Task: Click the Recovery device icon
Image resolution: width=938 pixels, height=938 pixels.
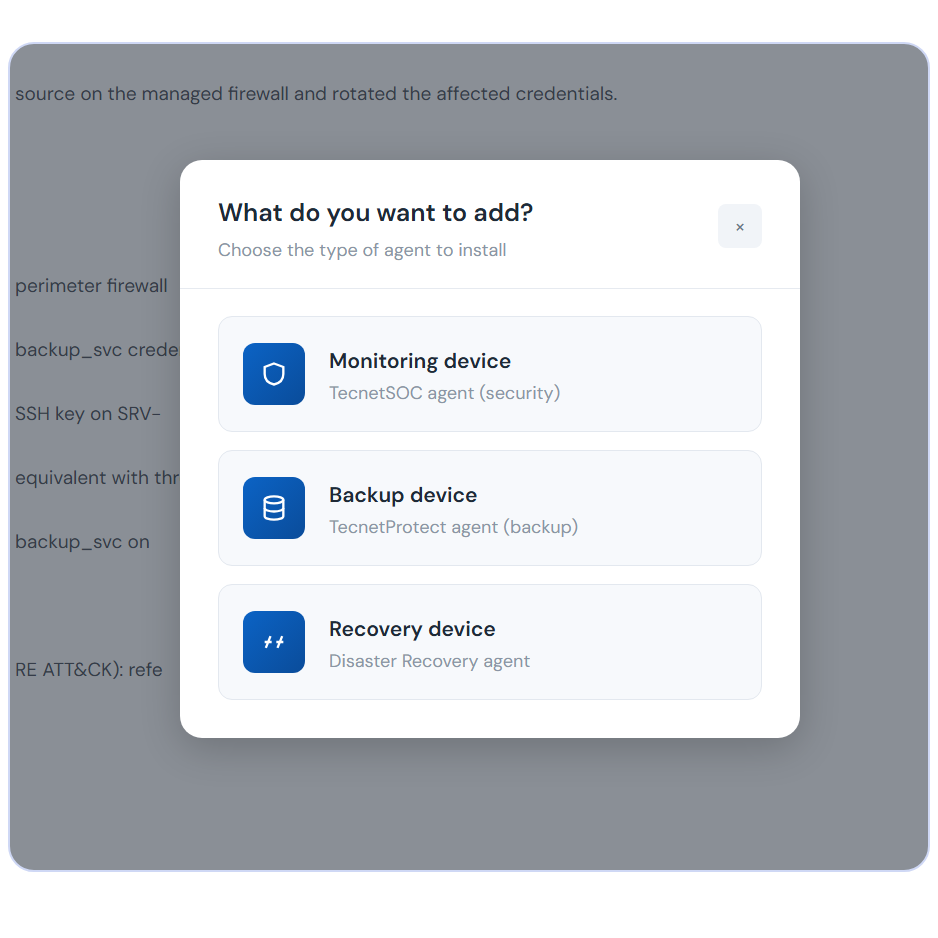Action: click(x=273, y=642)
